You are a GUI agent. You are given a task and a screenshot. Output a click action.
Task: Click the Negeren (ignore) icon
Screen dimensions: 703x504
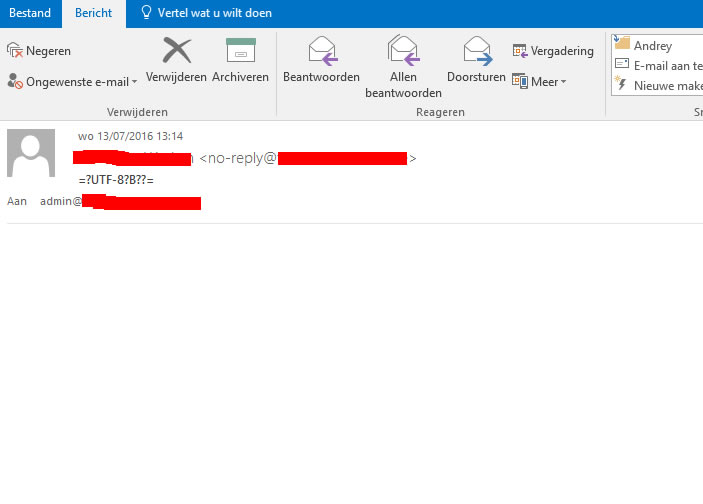coord(15,51)
